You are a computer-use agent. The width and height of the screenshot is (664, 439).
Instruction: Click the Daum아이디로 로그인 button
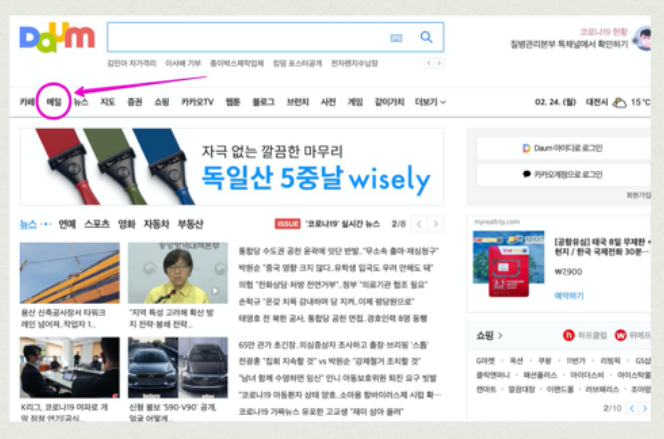pyautogui.click(x=564, y=148)
